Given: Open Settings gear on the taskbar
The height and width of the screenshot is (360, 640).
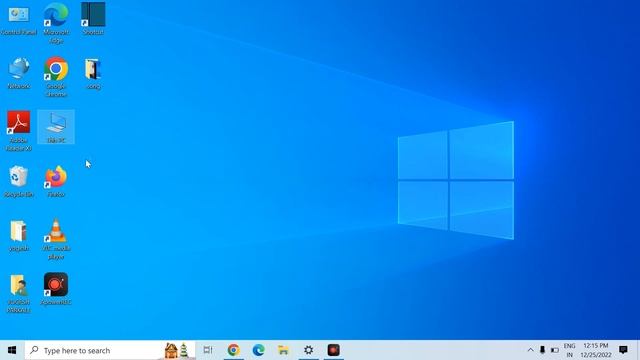Looking at the screenshot, I should click(x=309, y=350).
